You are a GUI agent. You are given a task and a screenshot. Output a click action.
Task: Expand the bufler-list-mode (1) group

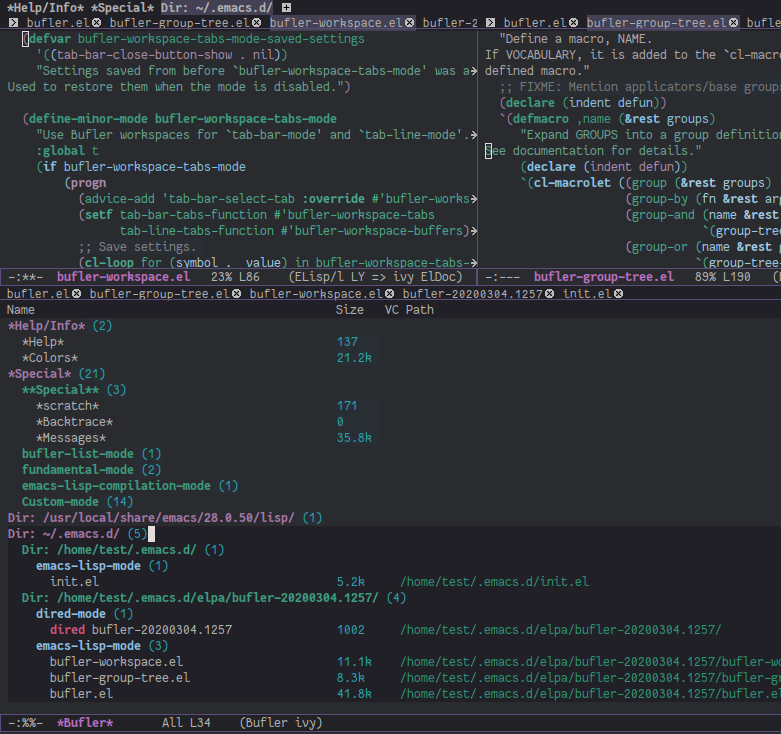point(91,454)
